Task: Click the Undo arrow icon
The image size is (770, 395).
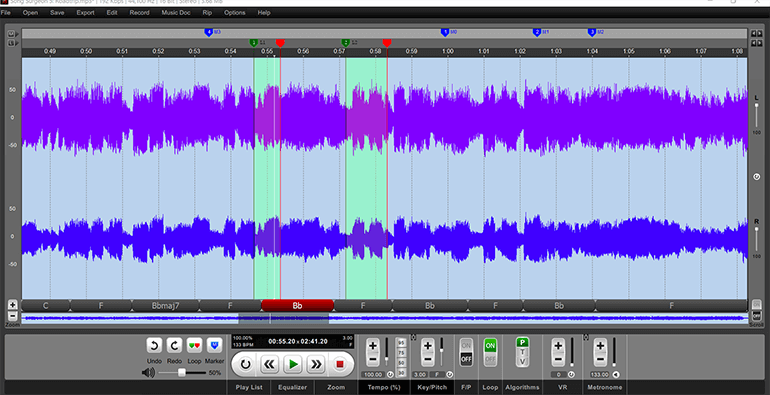Action: [154, 346]
